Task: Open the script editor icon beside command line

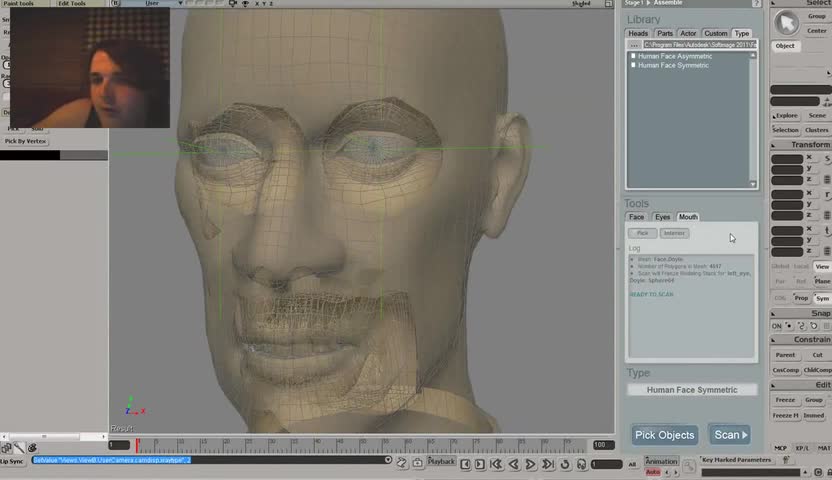Action: pos(402,463)
